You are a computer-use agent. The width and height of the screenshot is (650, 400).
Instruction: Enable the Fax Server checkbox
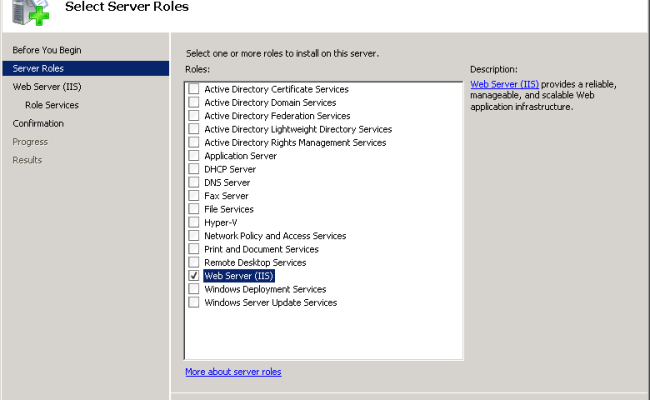coord(194,195)
